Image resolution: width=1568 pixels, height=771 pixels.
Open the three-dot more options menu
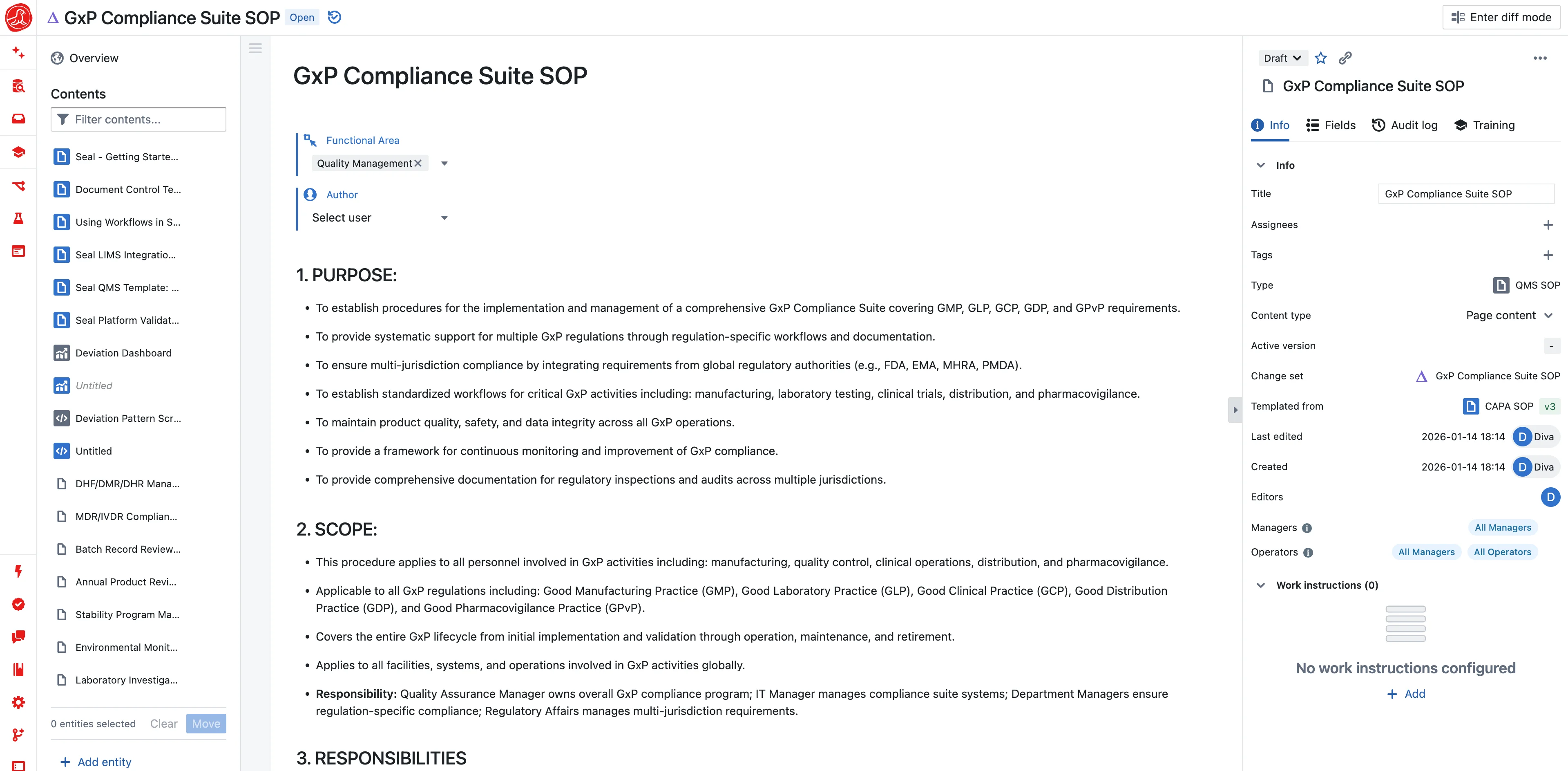point(1539,58)
